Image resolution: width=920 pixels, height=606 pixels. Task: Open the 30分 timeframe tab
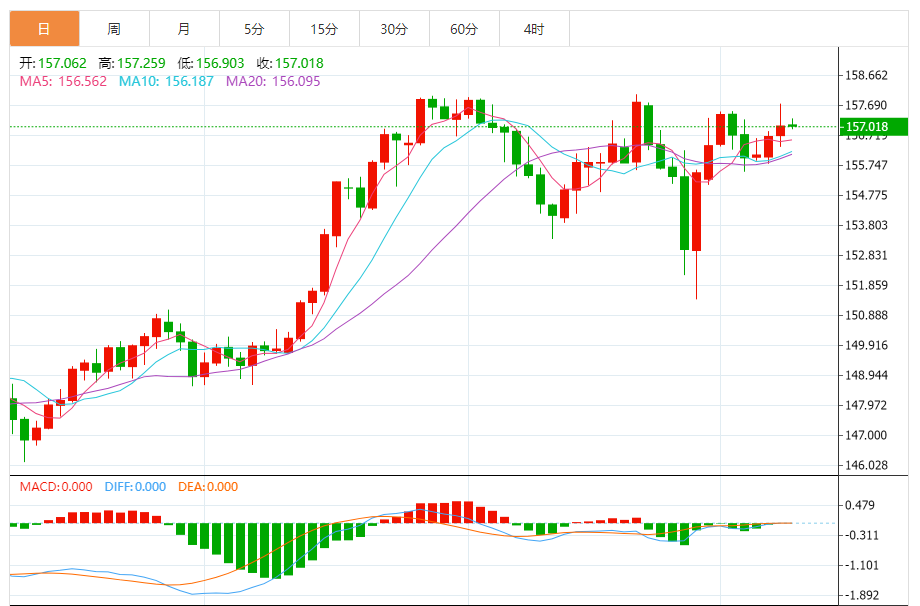[x=394, y=29]
